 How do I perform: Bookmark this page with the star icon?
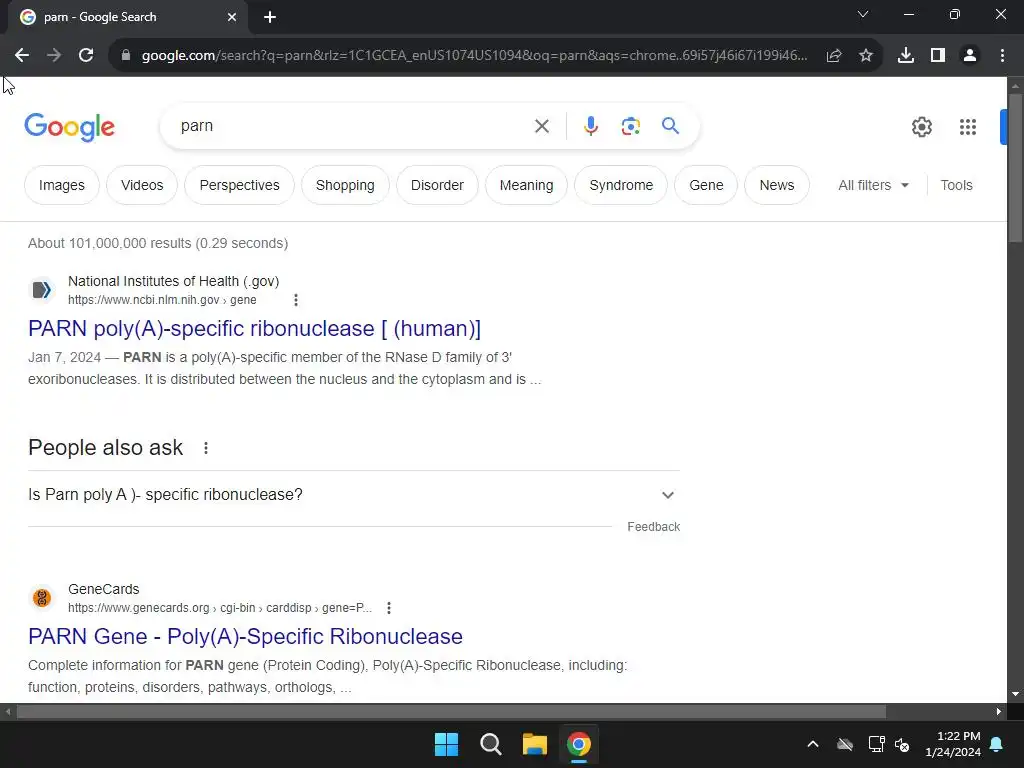pyautogui.click(x=866, y=56)
